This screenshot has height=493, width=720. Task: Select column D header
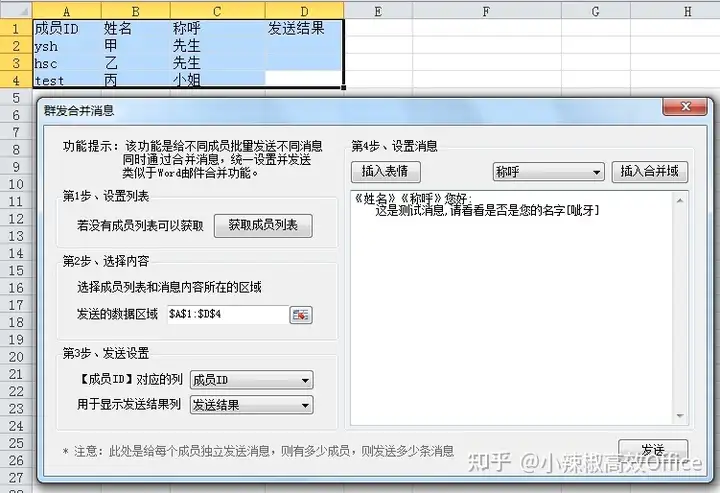pyautogui.click(x=304, y=11)
